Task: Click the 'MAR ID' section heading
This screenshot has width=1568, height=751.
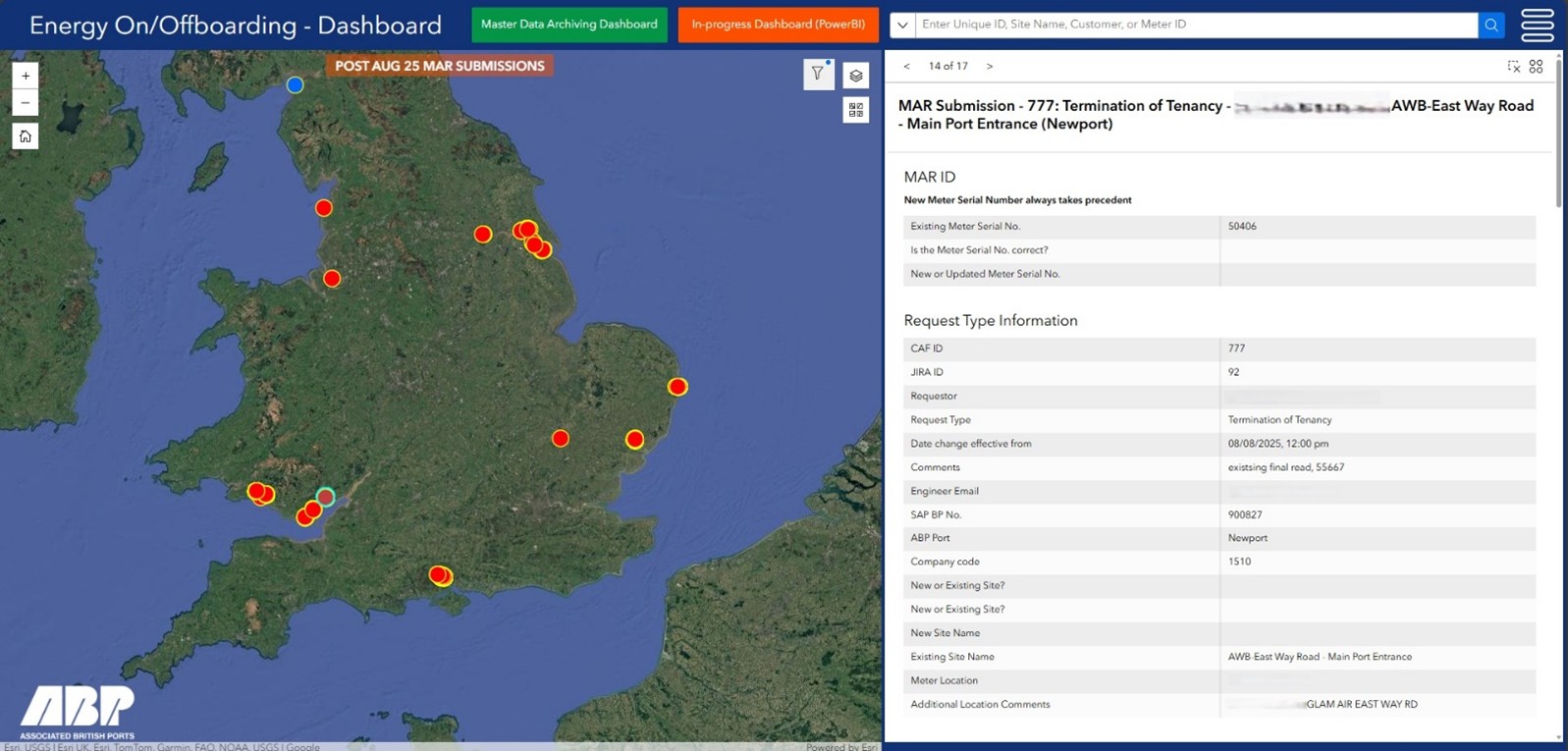Action: (x=930, y=177)
